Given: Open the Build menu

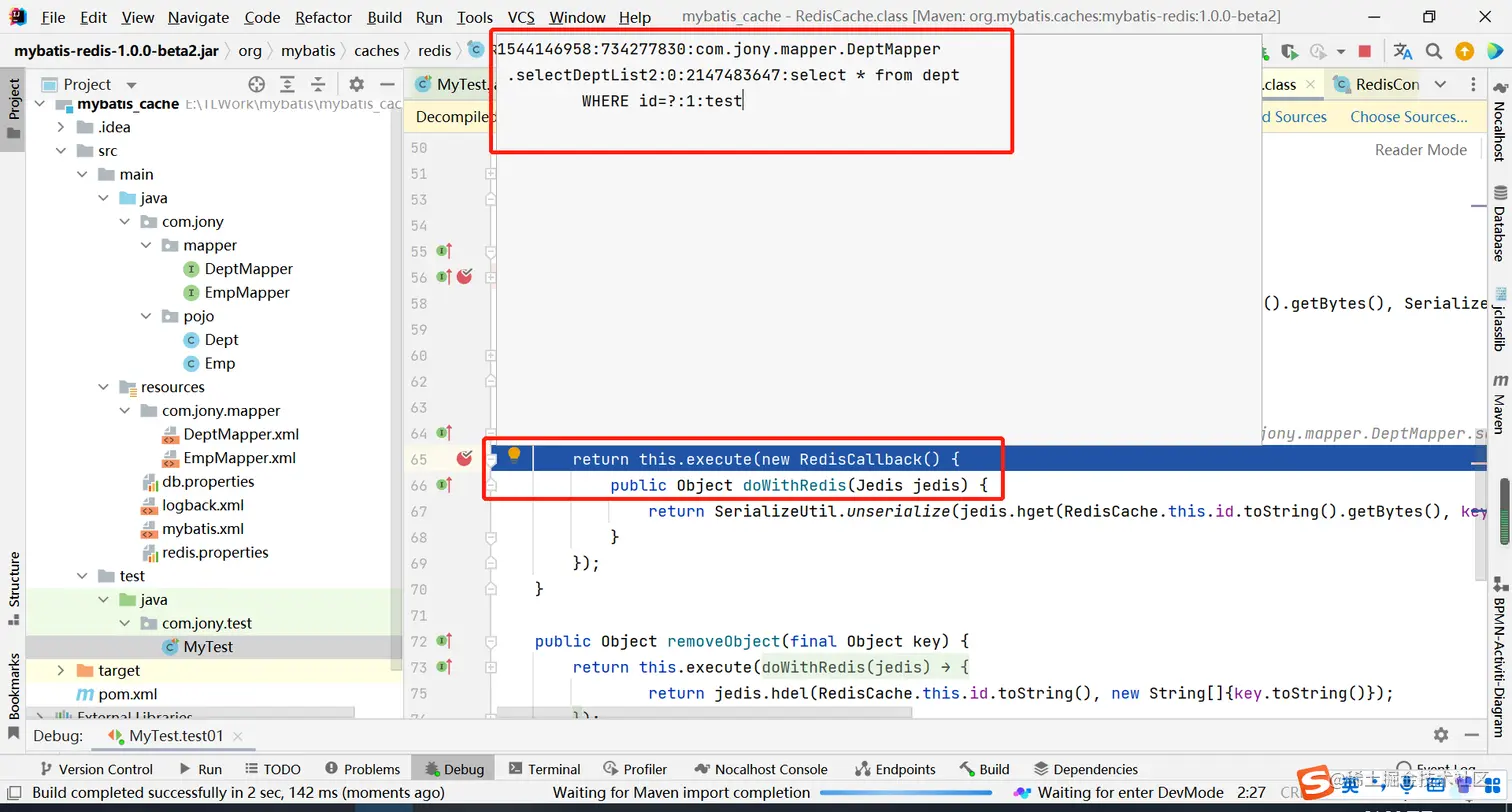Looking at the screenshot, I should pos(385,17).
